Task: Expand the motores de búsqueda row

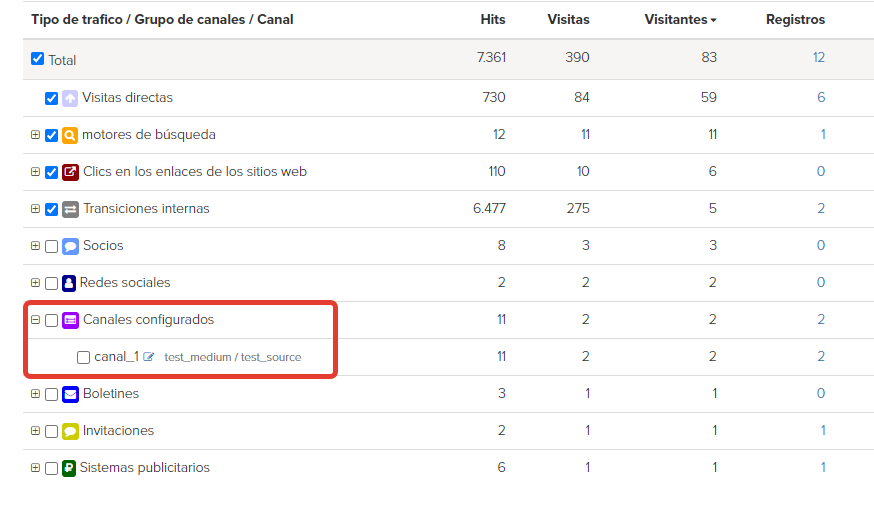Action: [35, 135]
